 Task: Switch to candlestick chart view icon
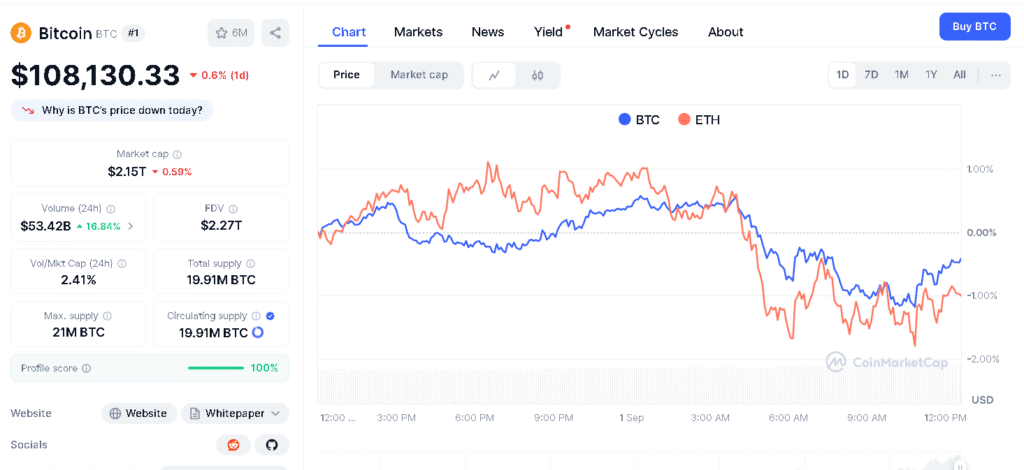[537, 75]
